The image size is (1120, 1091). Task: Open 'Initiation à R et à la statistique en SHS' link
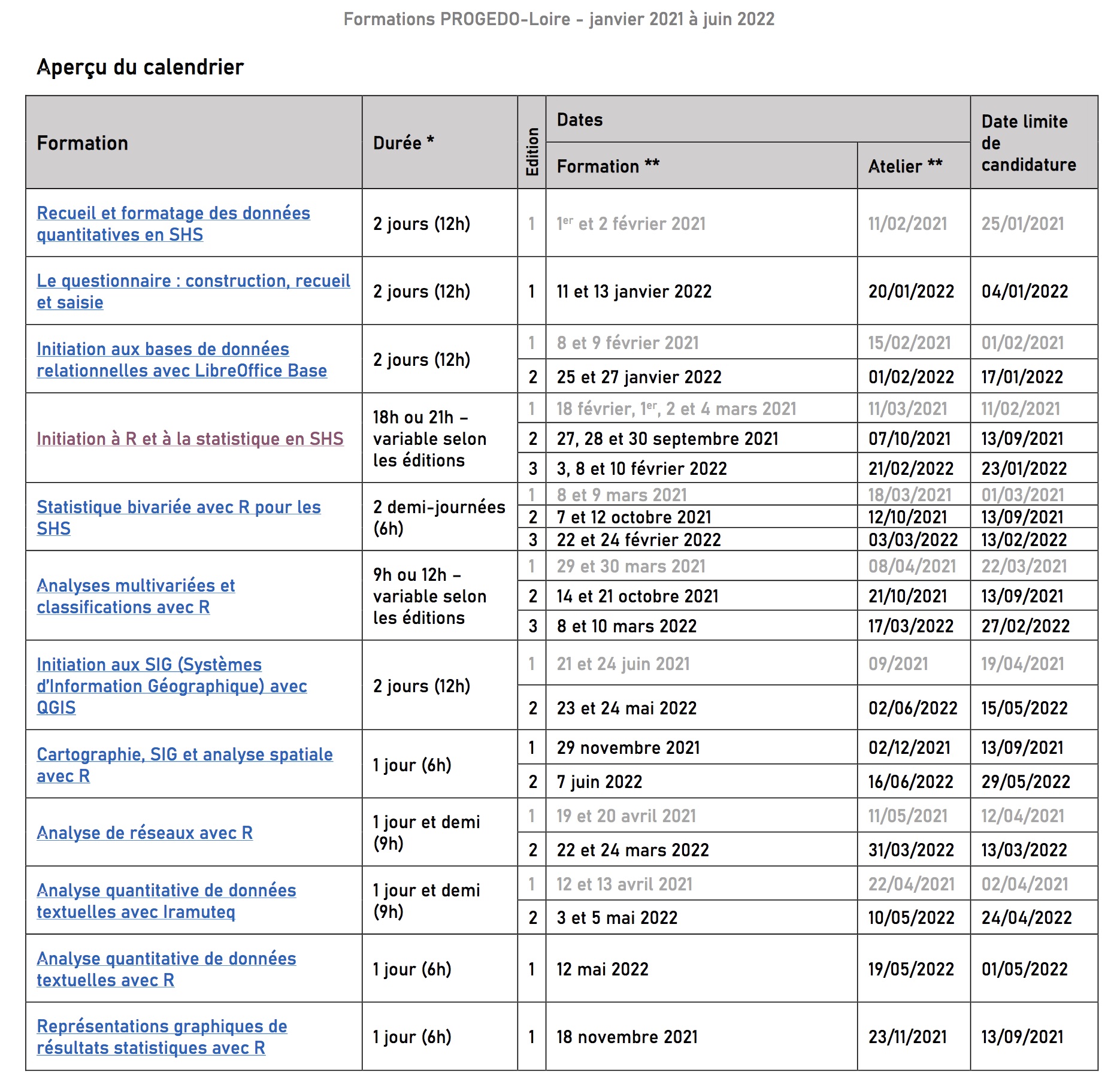pos(190,438)
